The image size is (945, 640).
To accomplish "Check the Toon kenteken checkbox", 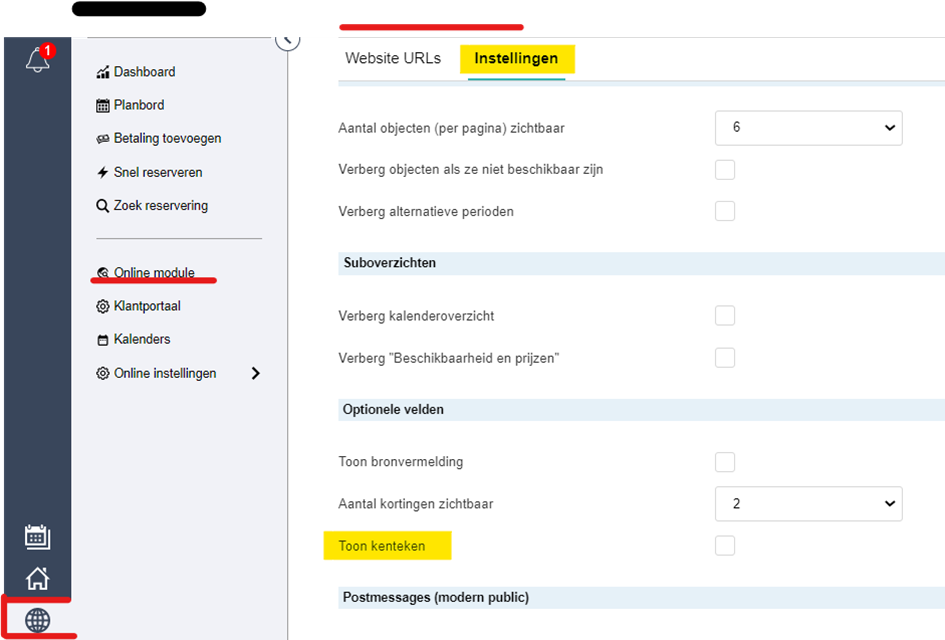I will pyautogui.click(x=724, y=545).
